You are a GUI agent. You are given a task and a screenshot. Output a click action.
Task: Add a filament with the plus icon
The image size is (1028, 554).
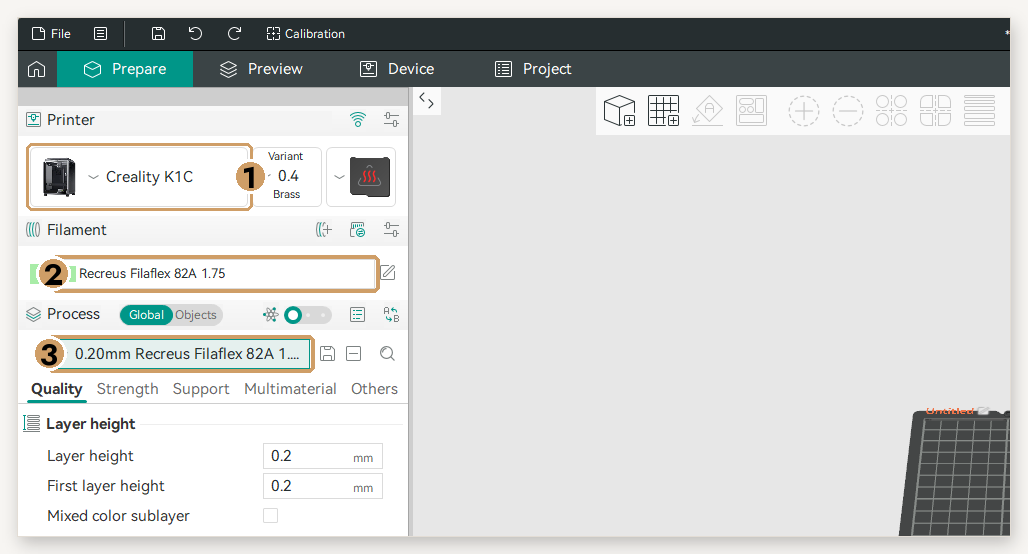tap(324, 229)
